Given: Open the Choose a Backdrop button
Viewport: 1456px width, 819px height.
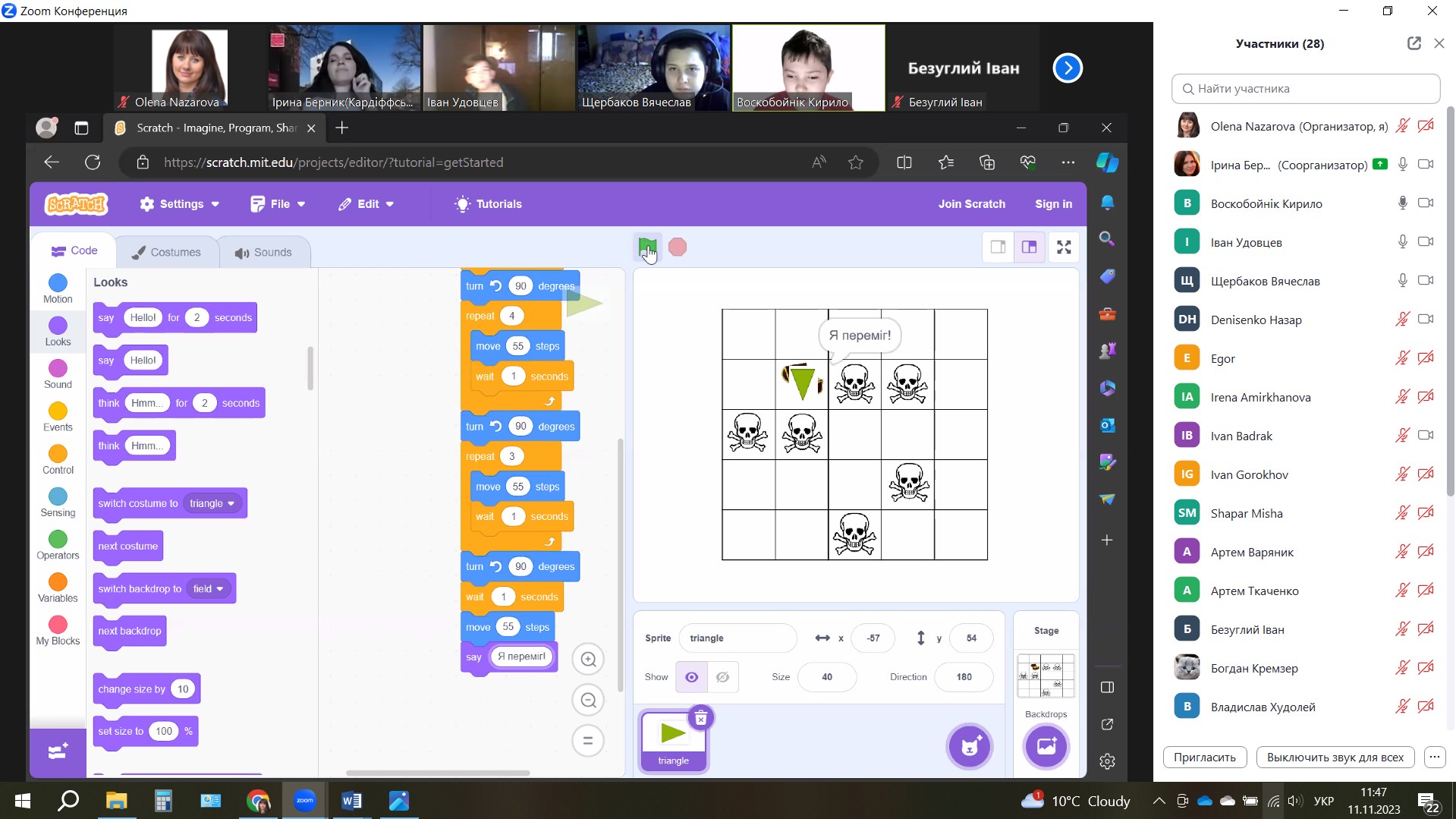Looking at the screenshot, I should [1046, 746].
